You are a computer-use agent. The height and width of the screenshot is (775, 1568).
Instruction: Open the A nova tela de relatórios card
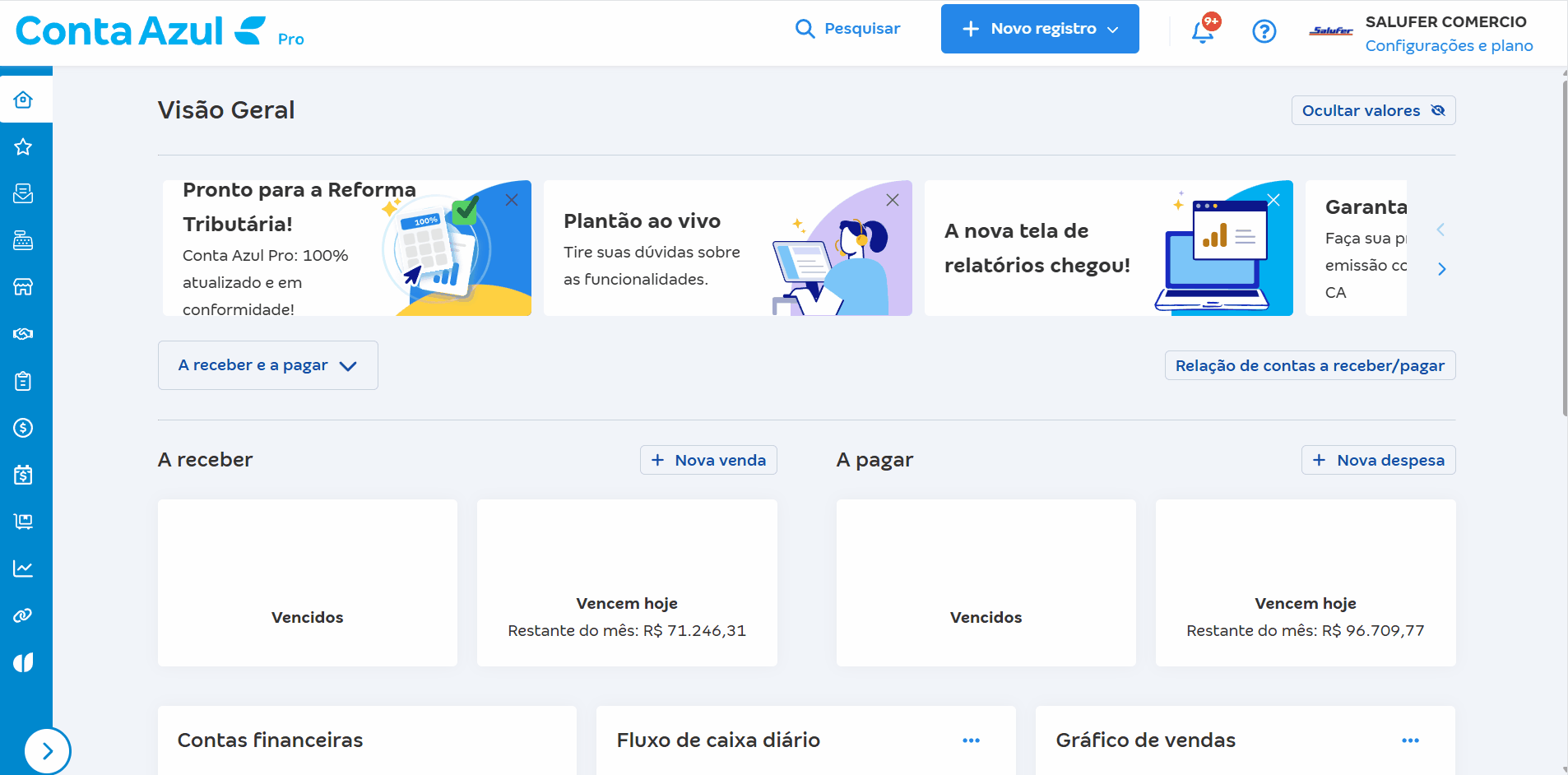tap(1109, 248)
